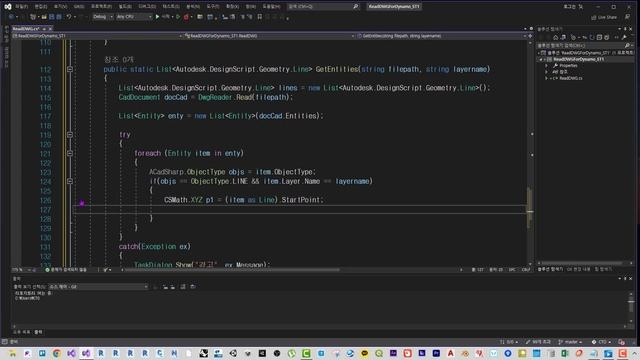Screen dimensions: 640x360
Task: Expand the ReadDWG.cs node in Solution Explorer
Action: (x=547, y=78)
